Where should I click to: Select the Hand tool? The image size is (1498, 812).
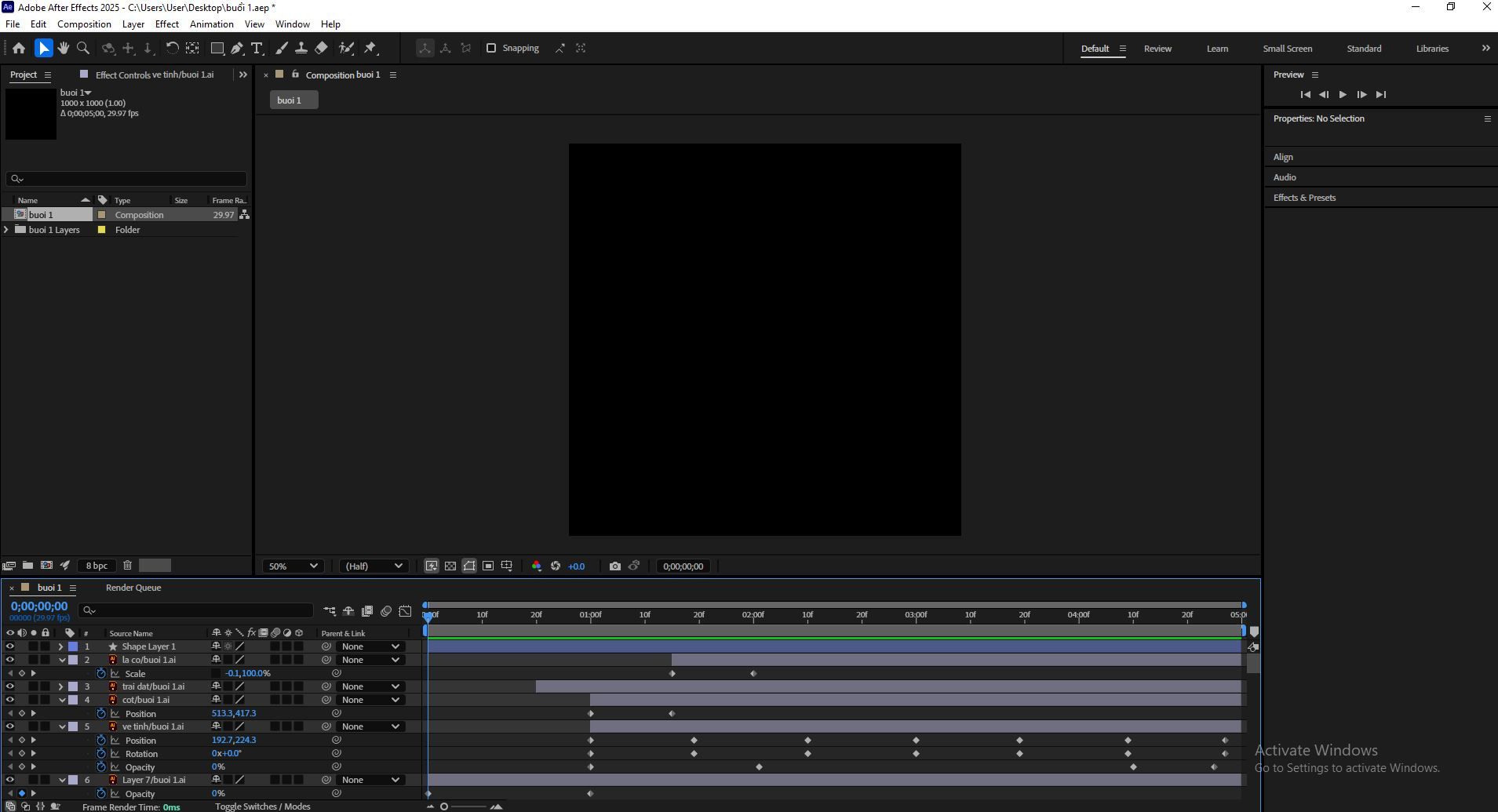pyautogui.click(x=64, y=48)
